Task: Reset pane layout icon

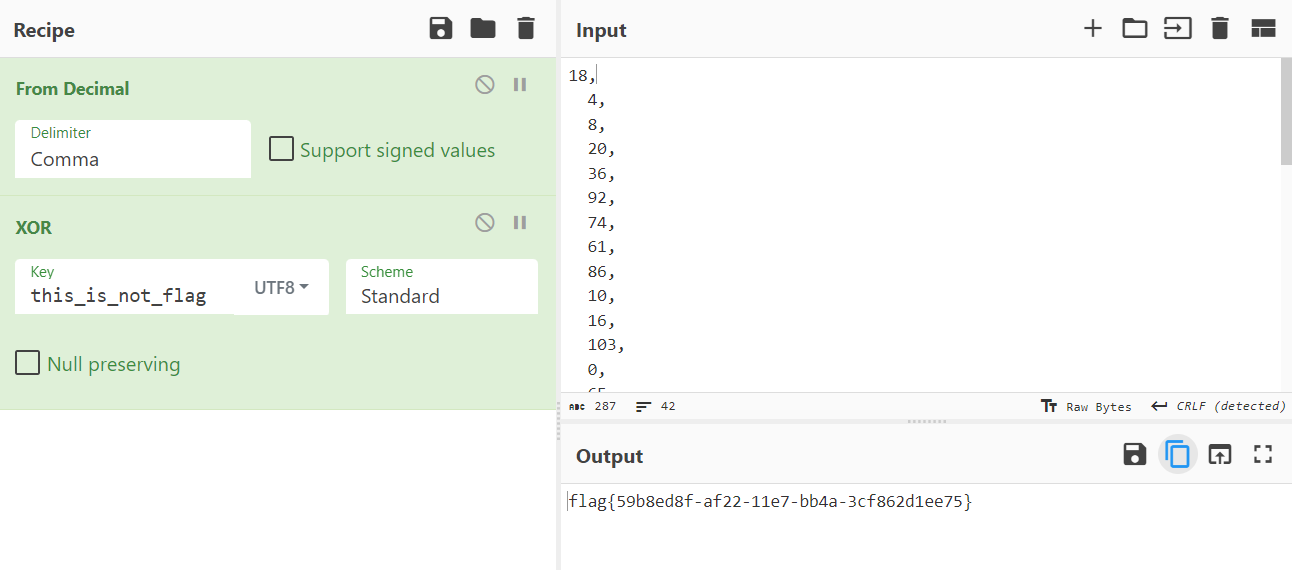Action: point(1263,29)
